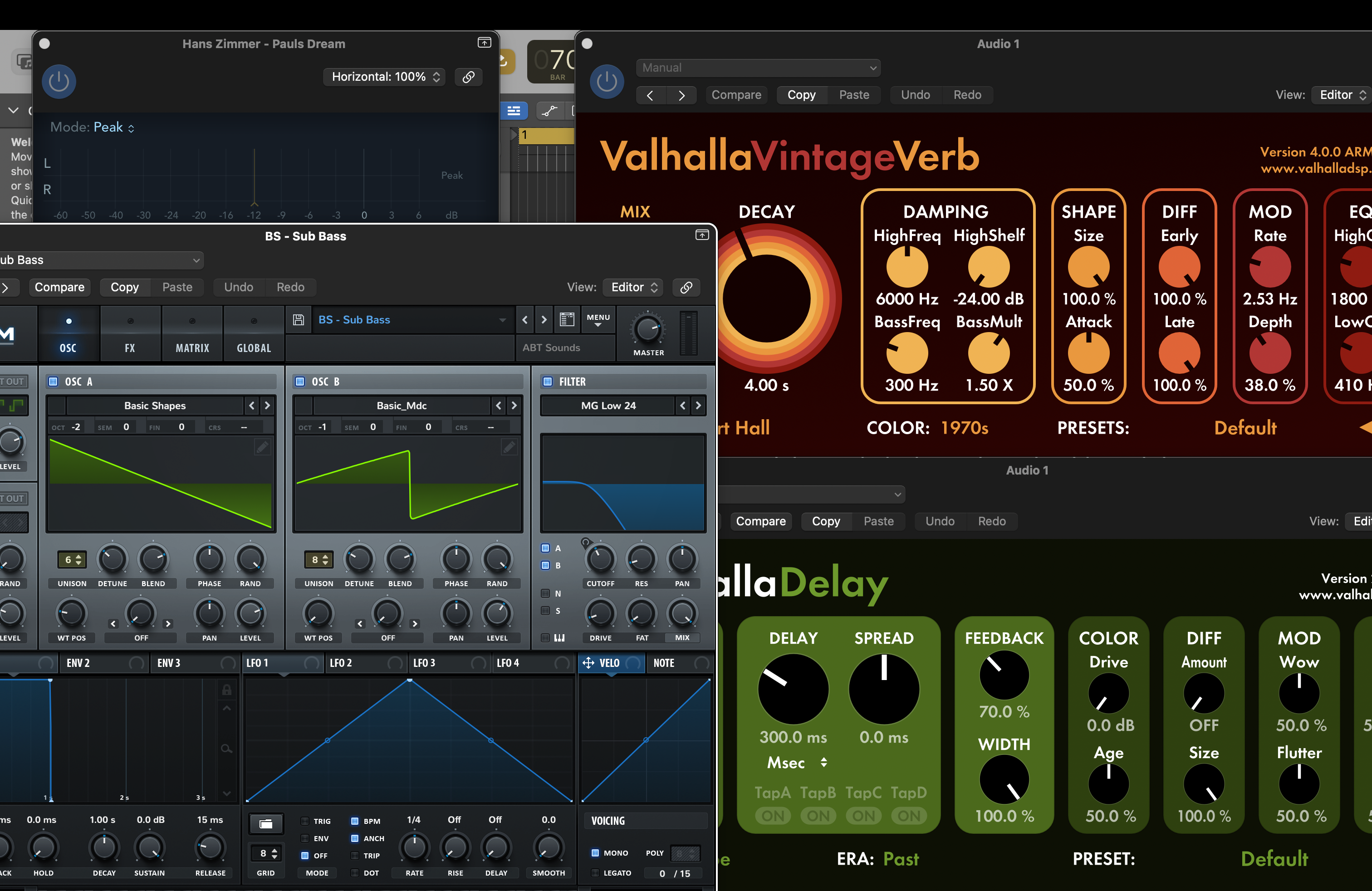This screenshot has width=1372, height=891.
Task: Click link icon in BS - Sub Bass header
Action: tap(686, 287)
